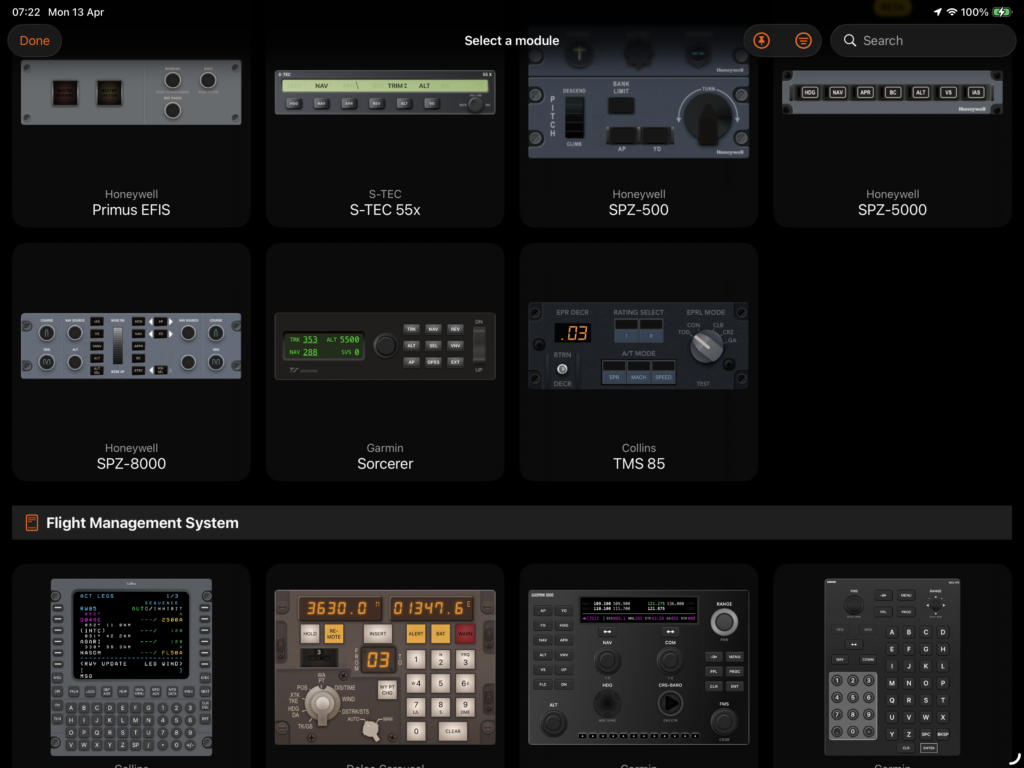This screenshot has width=1024, height=768.
Task: Select the Garmin module with RANGE knob
Action: [638, 665]
